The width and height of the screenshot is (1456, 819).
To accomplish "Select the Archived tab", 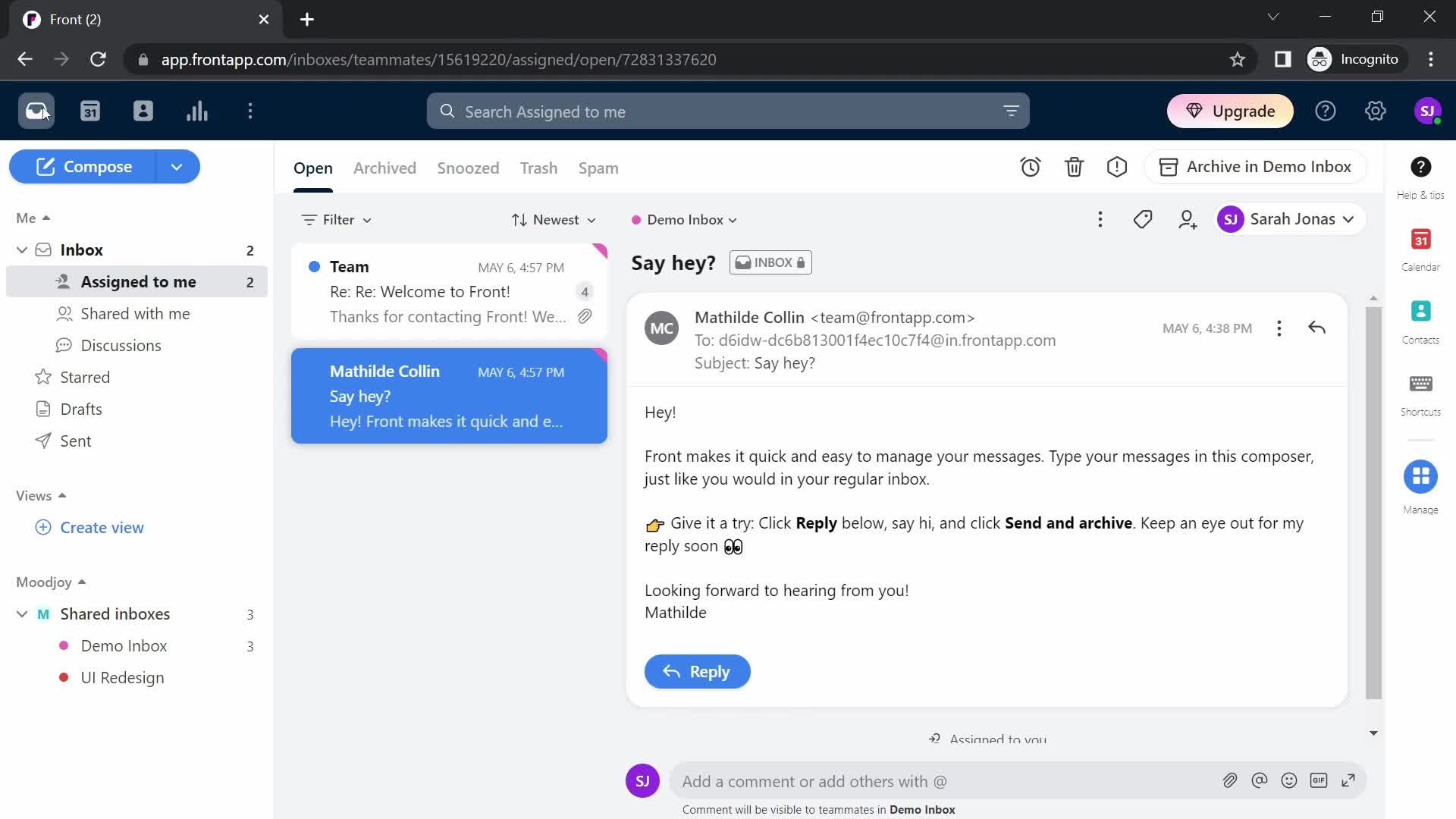I will 384,168.
